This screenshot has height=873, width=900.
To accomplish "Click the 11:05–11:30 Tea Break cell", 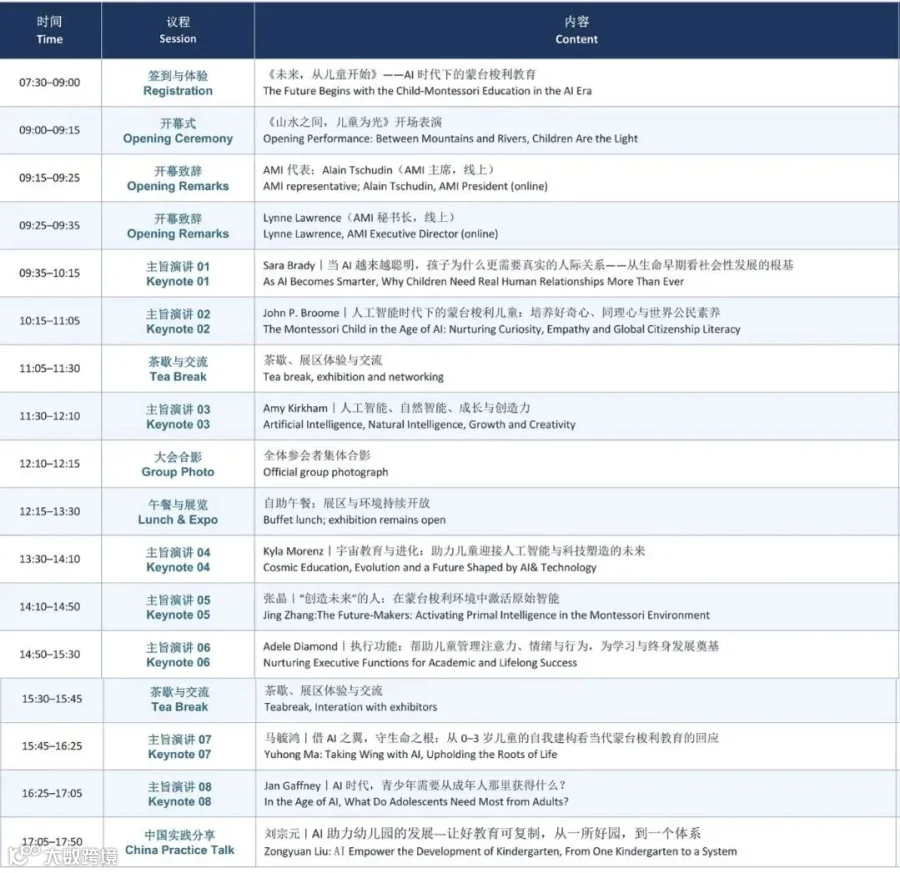I will [x=178, y=368].
